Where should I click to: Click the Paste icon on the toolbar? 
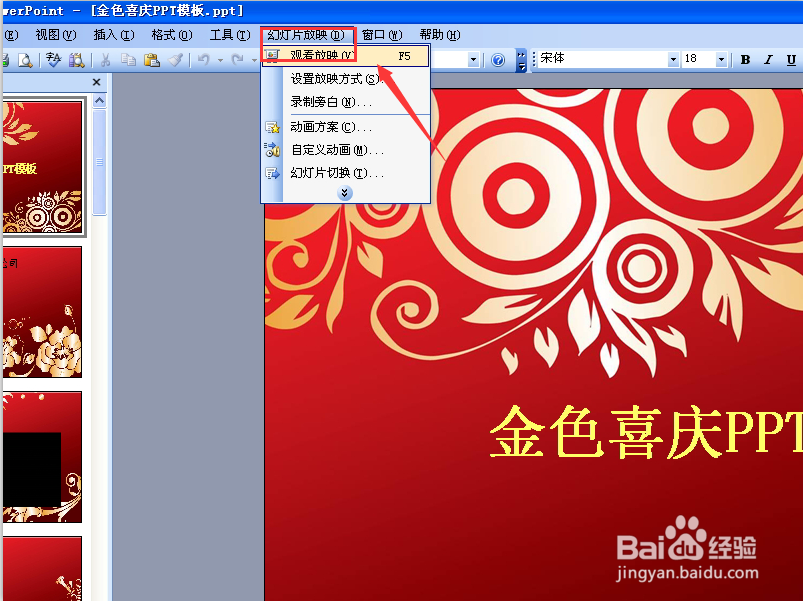click(150, 59)
